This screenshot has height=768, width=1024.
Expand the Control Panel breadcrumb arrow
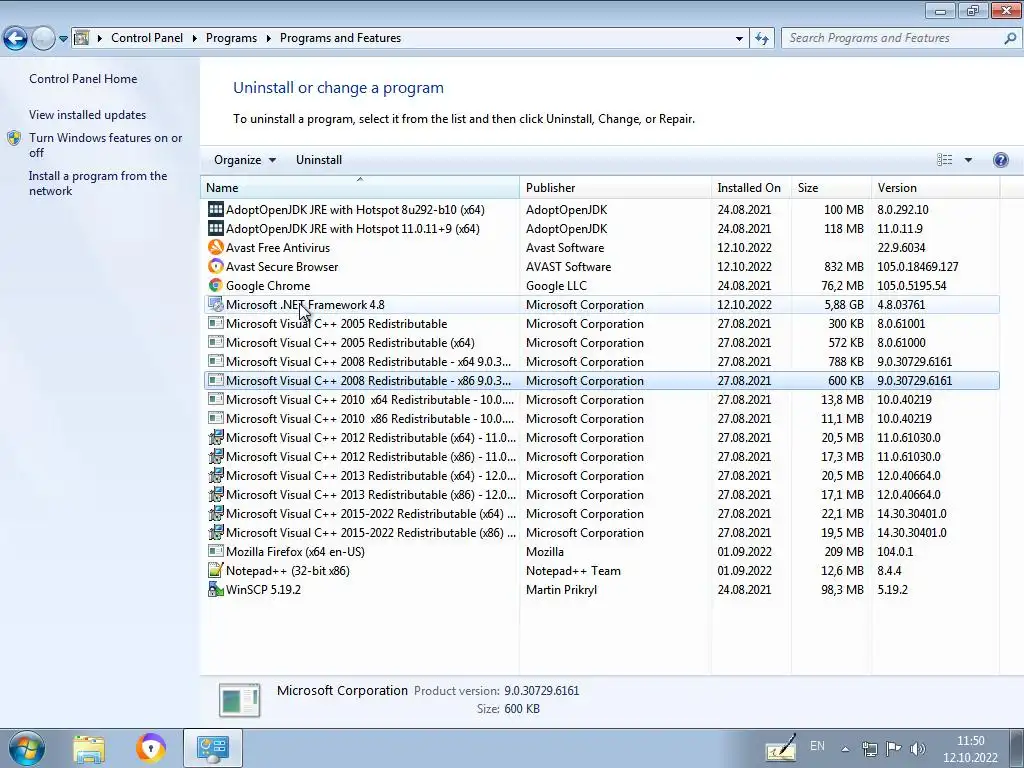click(195, 39)
